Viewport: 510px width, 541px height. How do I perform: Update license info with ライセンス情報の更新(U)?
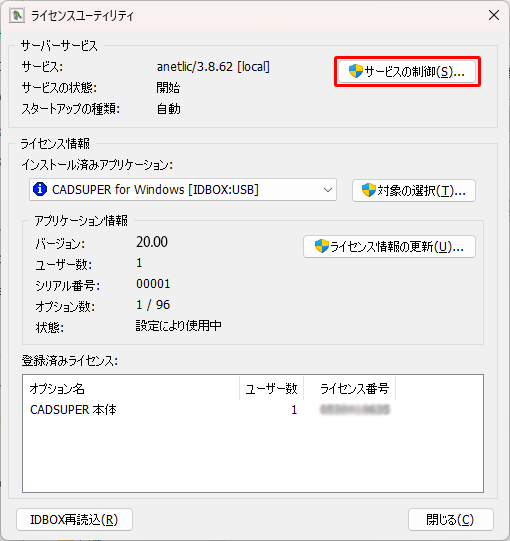pyautogui.click(x=389, y=246)
